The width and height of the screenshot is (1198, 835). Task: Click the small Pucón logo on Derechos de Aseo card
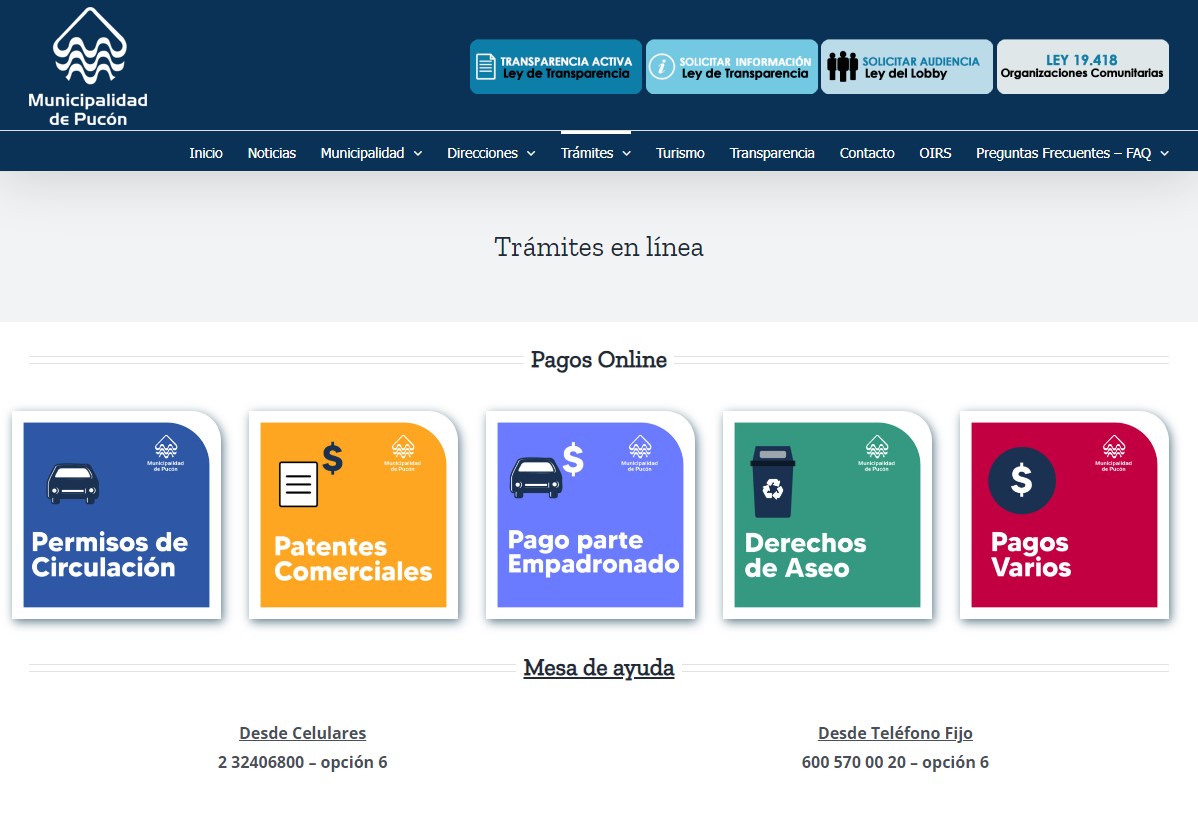tap(877, 452)
